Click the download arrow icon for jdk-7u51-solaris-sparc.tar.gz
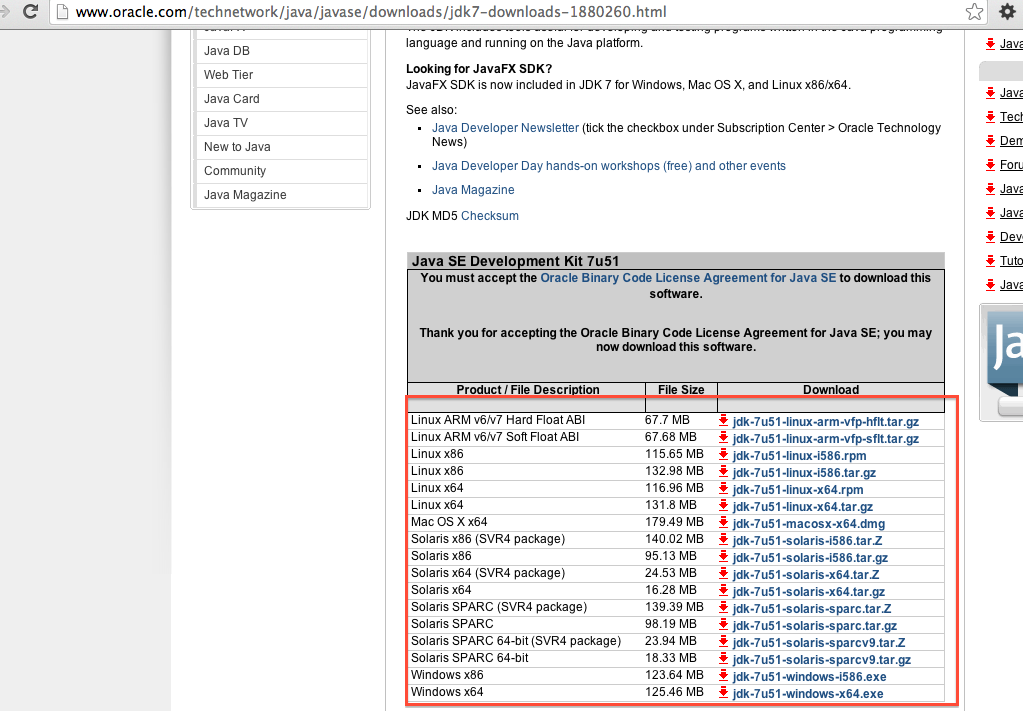Screen dimensions: 1023x711 click(724, 624)
